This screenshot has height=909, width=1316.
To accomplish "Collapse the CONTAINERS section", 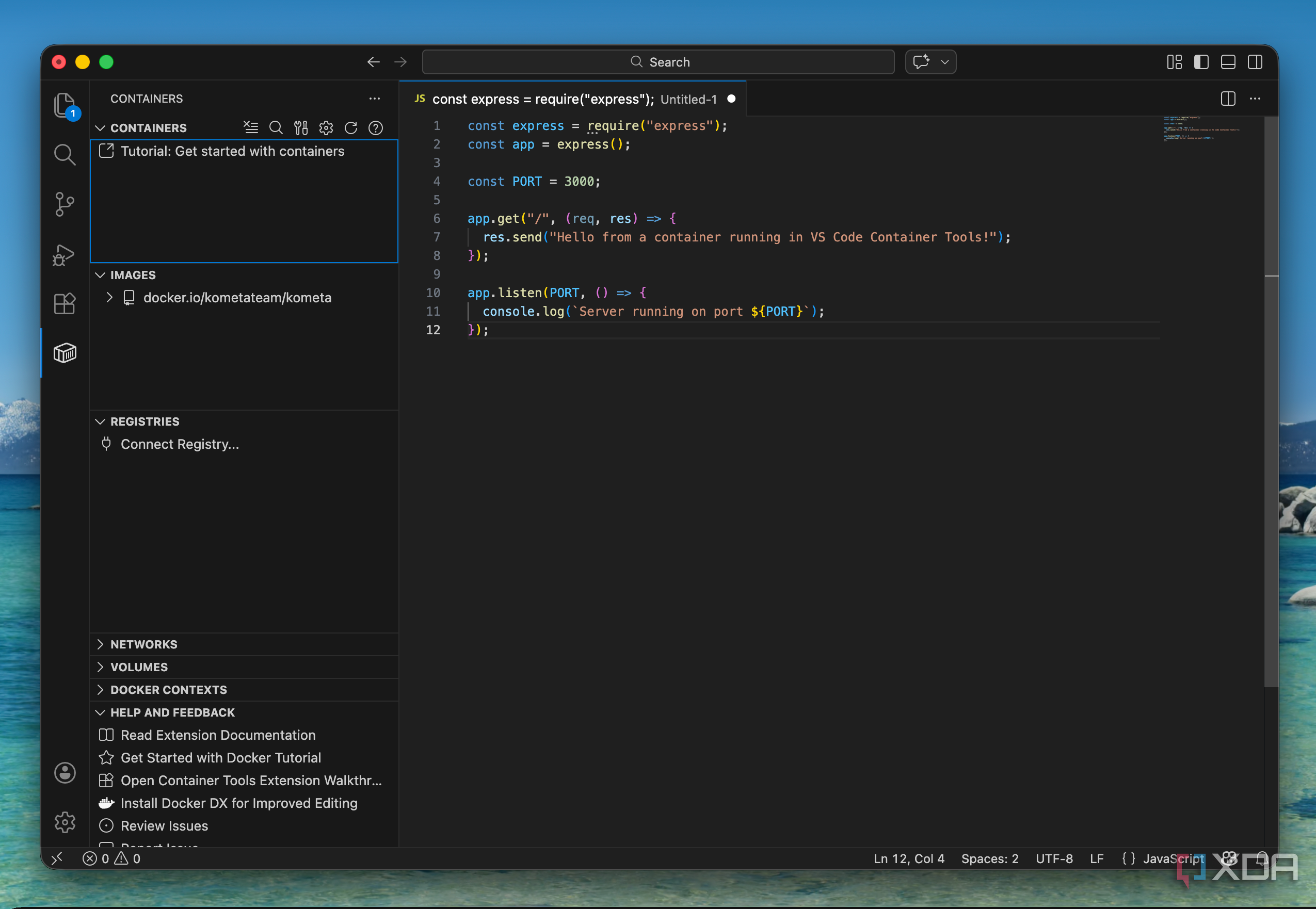I will click(100, 127).
